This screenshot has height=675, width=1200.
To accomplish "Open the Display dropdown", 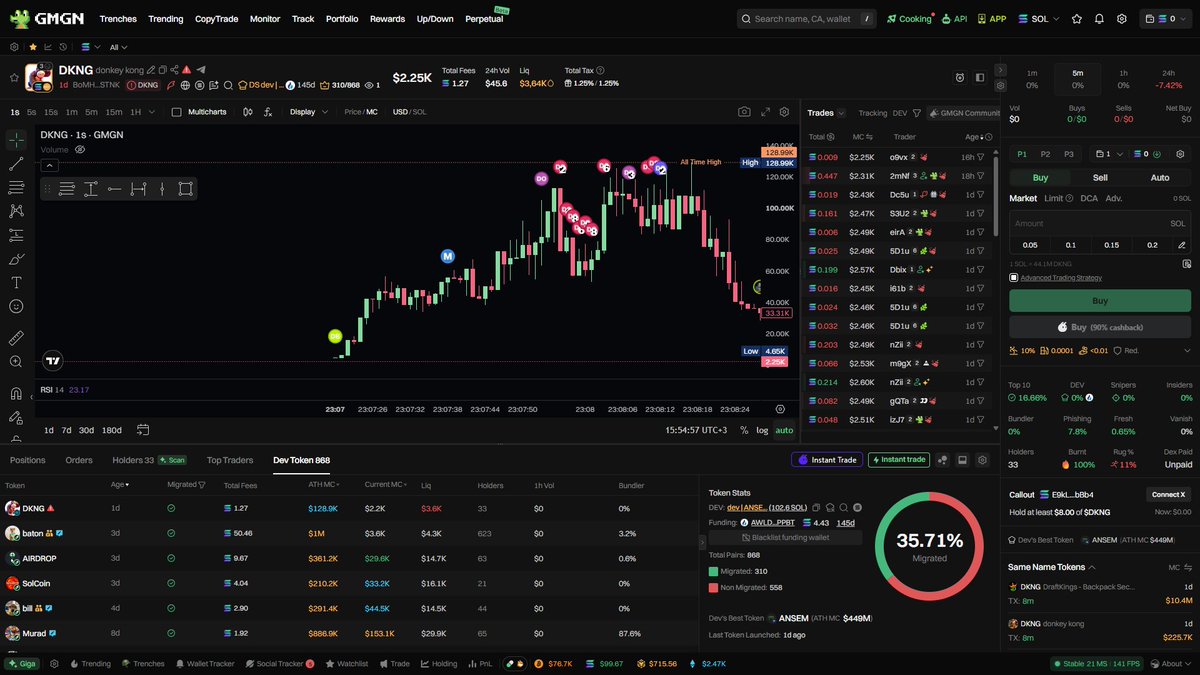I will (308, 112).
